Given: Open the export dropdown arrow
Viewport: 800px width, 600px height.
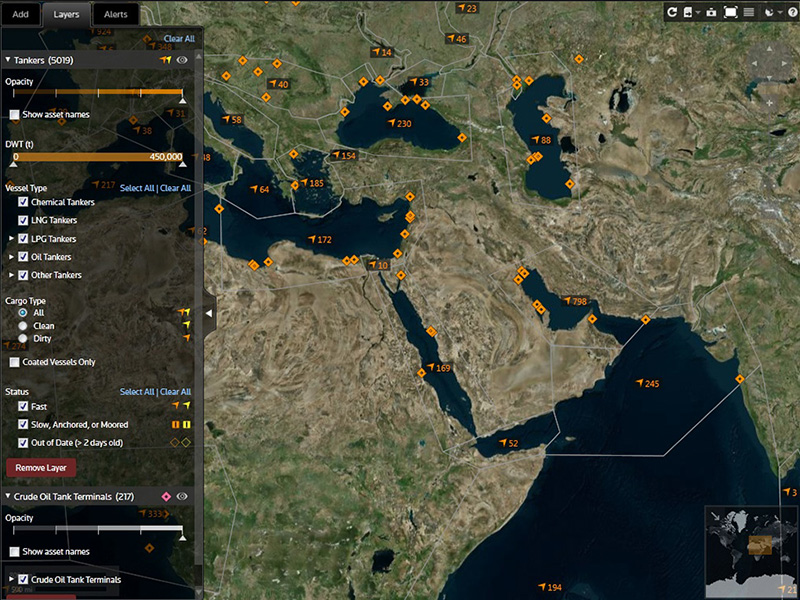Looking at the screenshot, I should (697, 12).
